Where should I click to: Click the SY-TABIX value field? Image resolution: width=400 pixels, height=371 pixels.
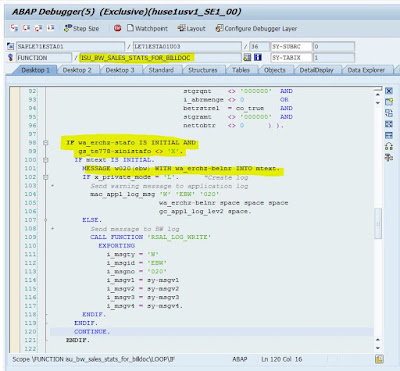click(x=334, y=58)
